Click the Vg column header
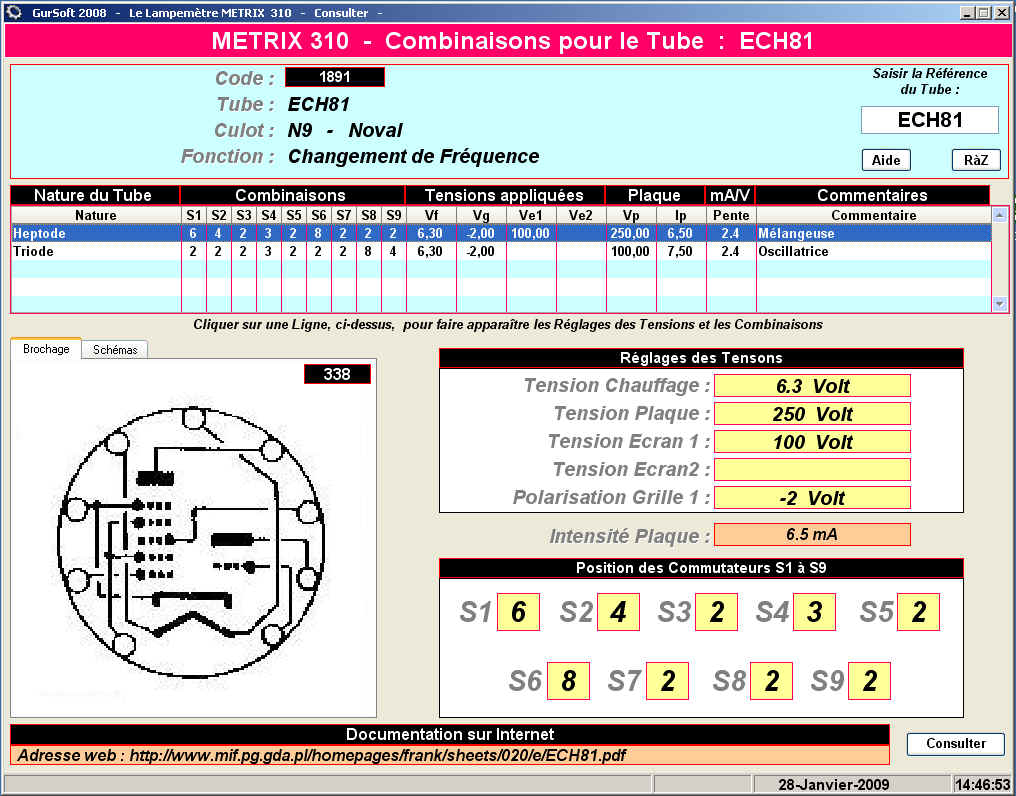Screen dimensions: 1016x796 tap(481, 215)
